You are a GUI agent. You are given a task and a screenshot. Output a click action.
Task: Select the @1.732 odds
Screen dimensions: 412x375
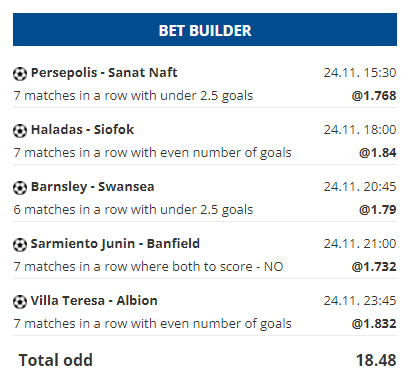[x=374, y=267]
